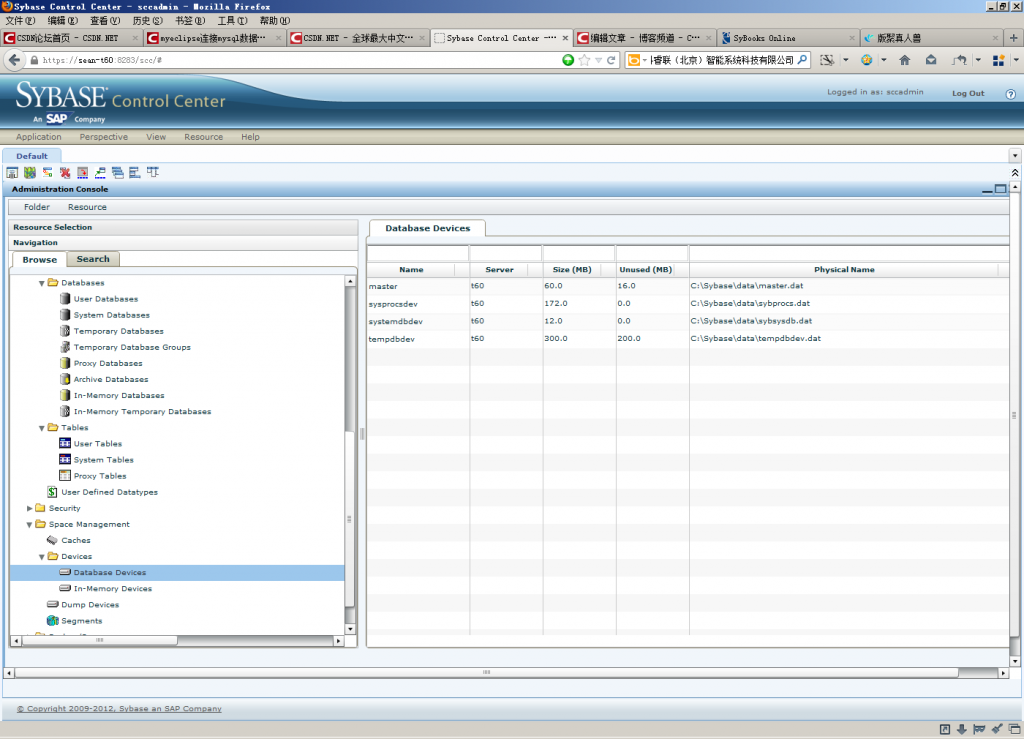The image size is (1024, 739).
Task: Click the green go arrow in address bar
Action: (x=568, y=60)
